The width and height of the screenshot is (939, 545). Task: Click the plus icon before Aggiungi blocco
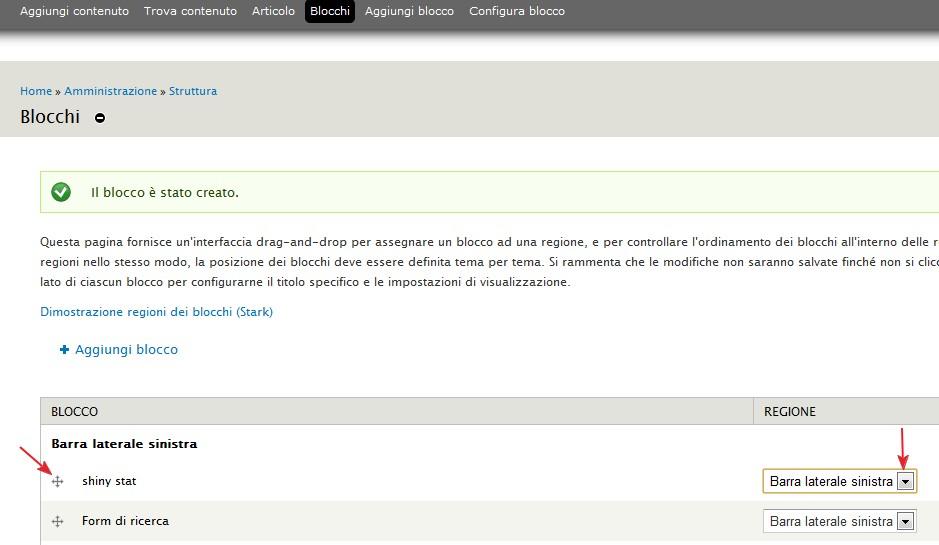point(64,349)
